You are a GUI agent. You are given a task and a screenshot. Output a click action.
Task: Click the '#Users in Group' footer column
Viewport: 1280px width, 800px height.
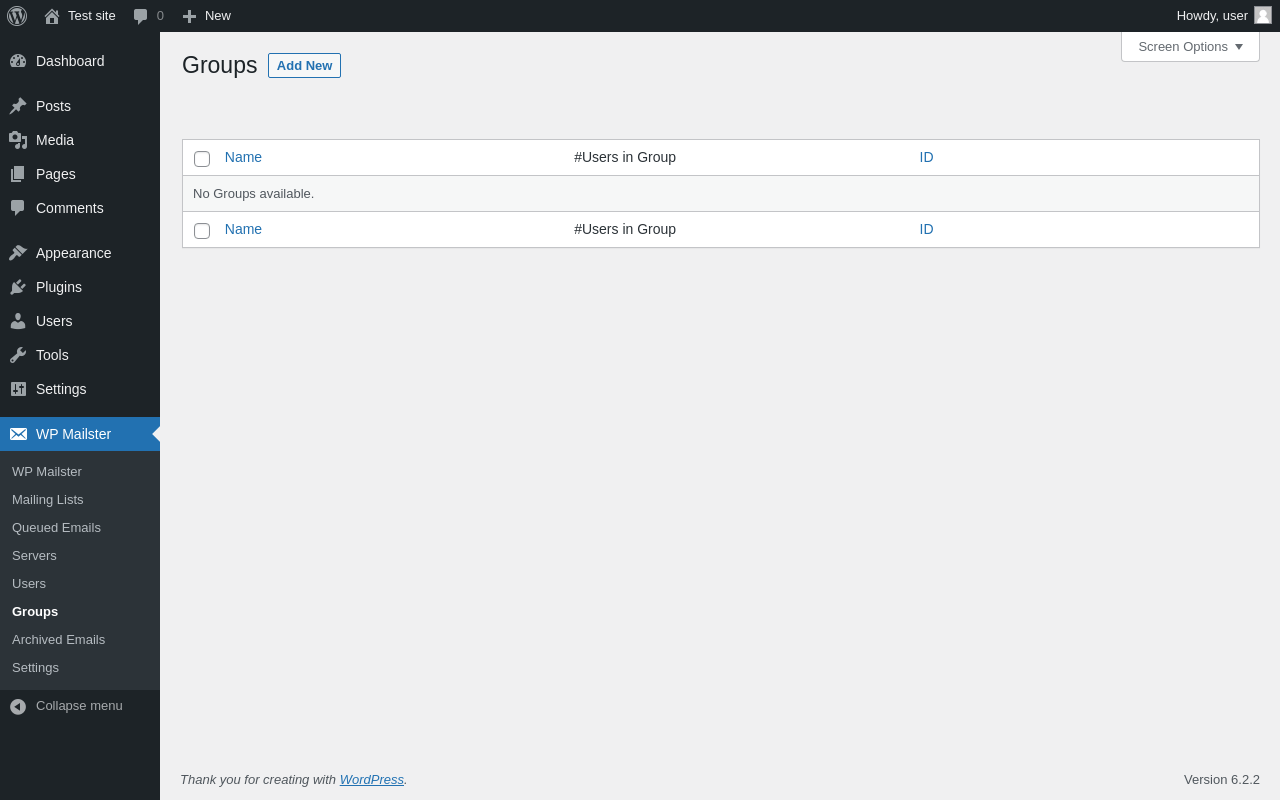tap(625, 229)
